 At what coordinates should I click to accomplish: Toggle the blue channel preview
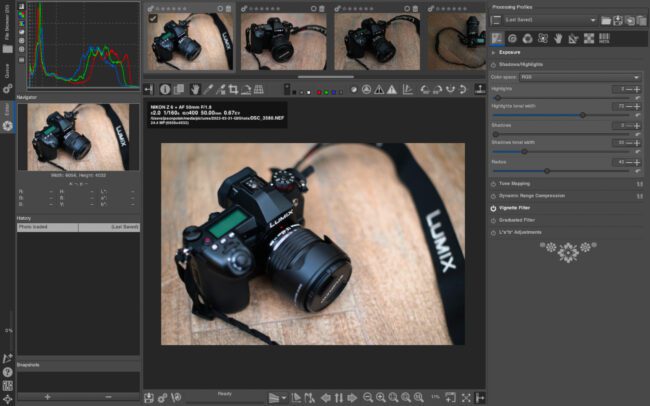[x=334, y=92]
